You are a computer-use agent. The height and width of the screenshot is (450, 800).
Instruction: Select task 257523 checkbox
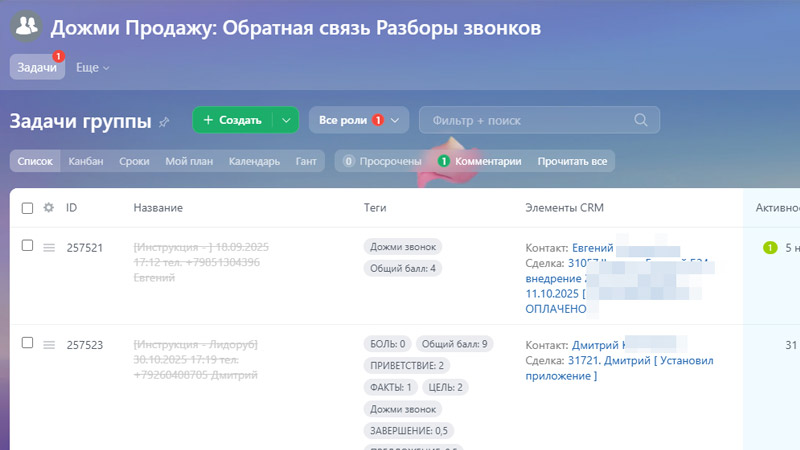(28, 343)
